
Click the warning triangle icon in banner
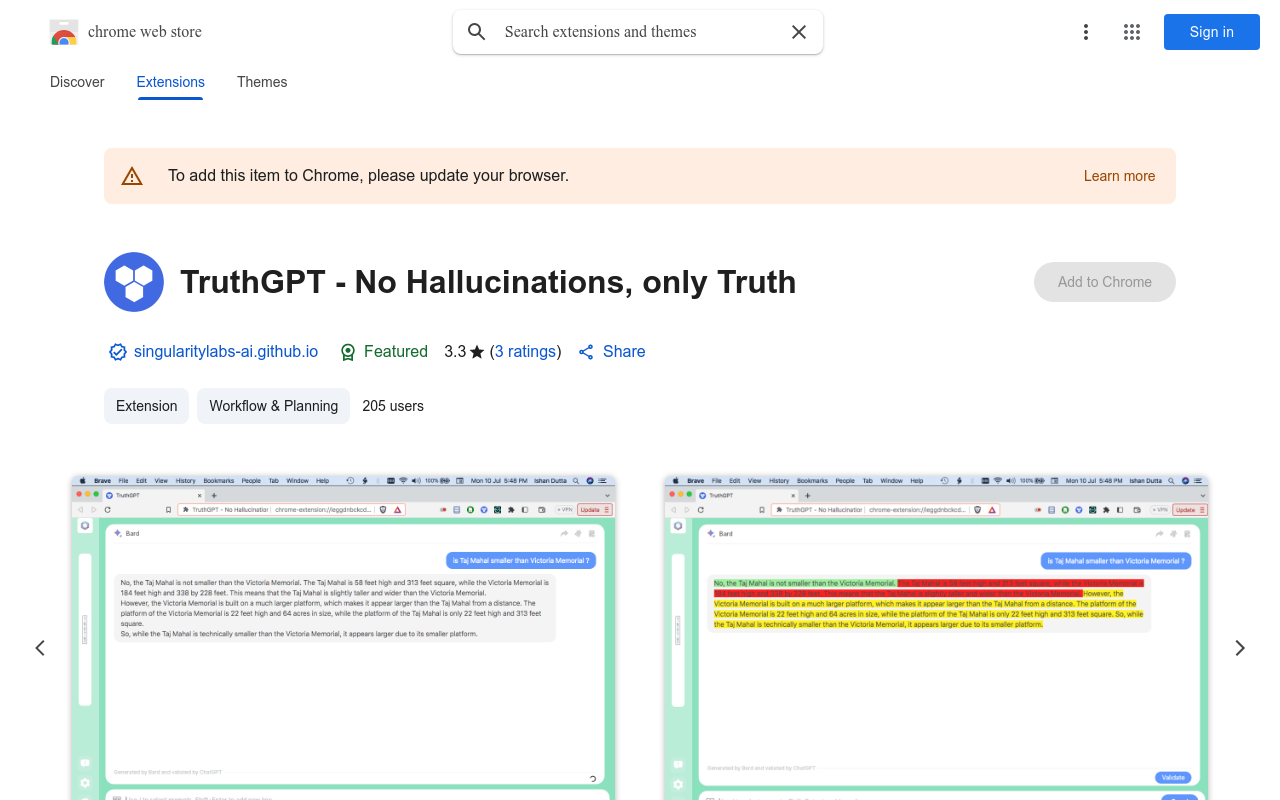[x=132, y=176]
